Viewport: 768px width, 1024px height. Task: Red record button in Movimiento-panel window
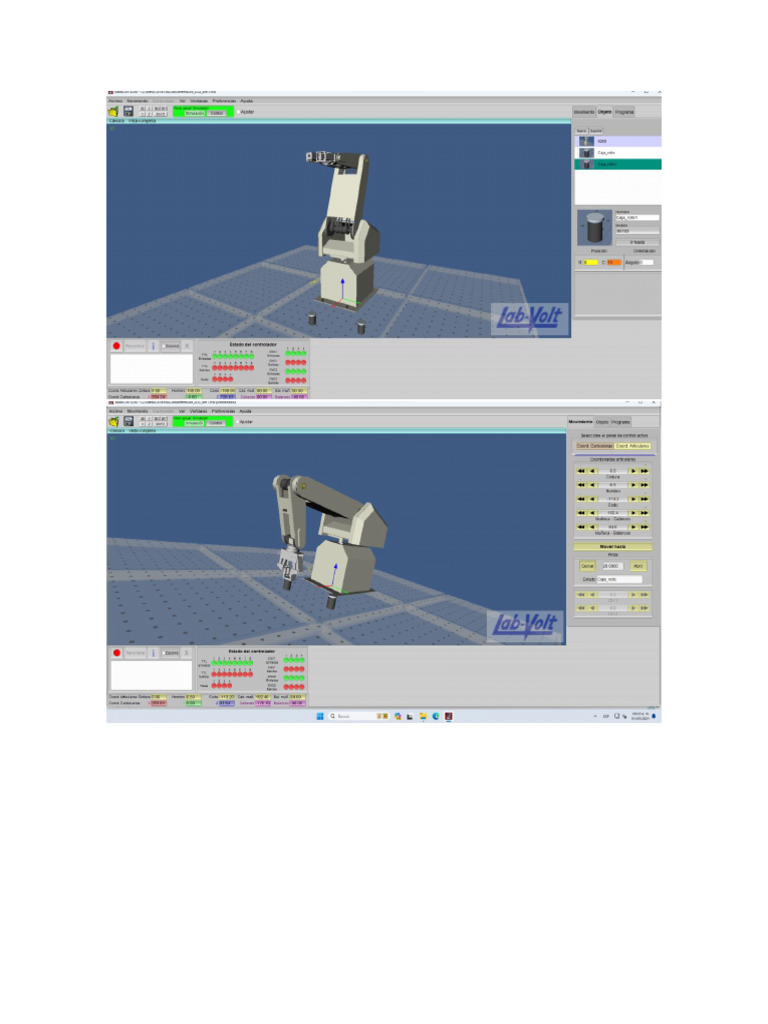pos(116,653)
